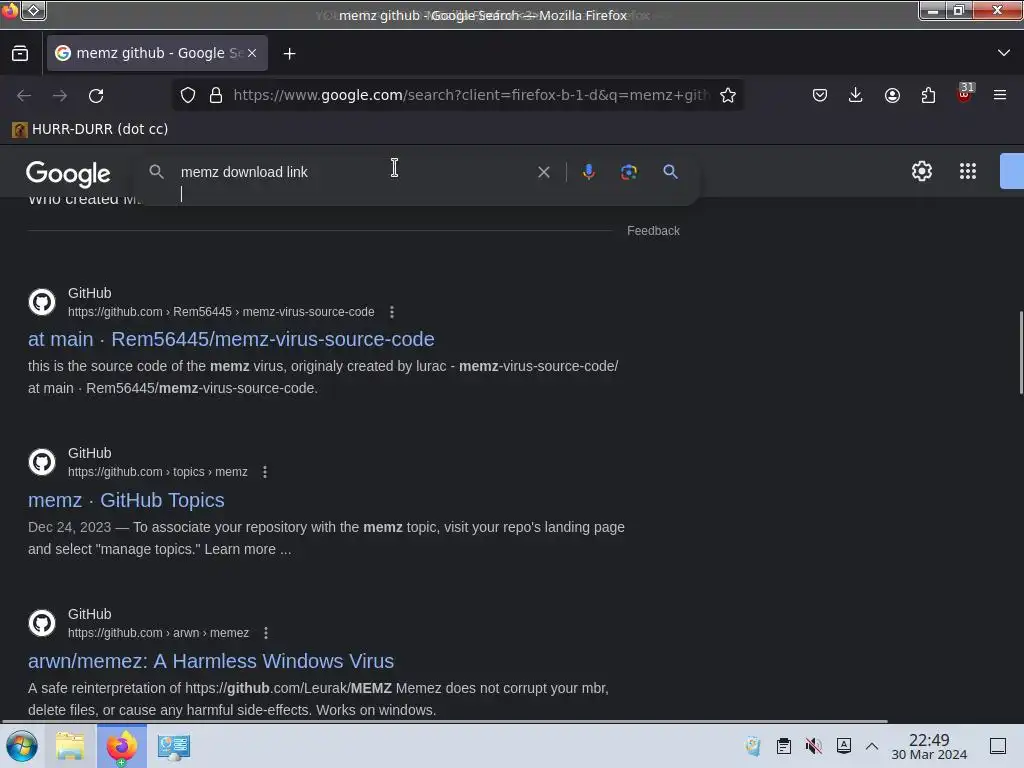Go back with the back arrow
Viewport: 1024px width, 768px height.
pos(24,95)
